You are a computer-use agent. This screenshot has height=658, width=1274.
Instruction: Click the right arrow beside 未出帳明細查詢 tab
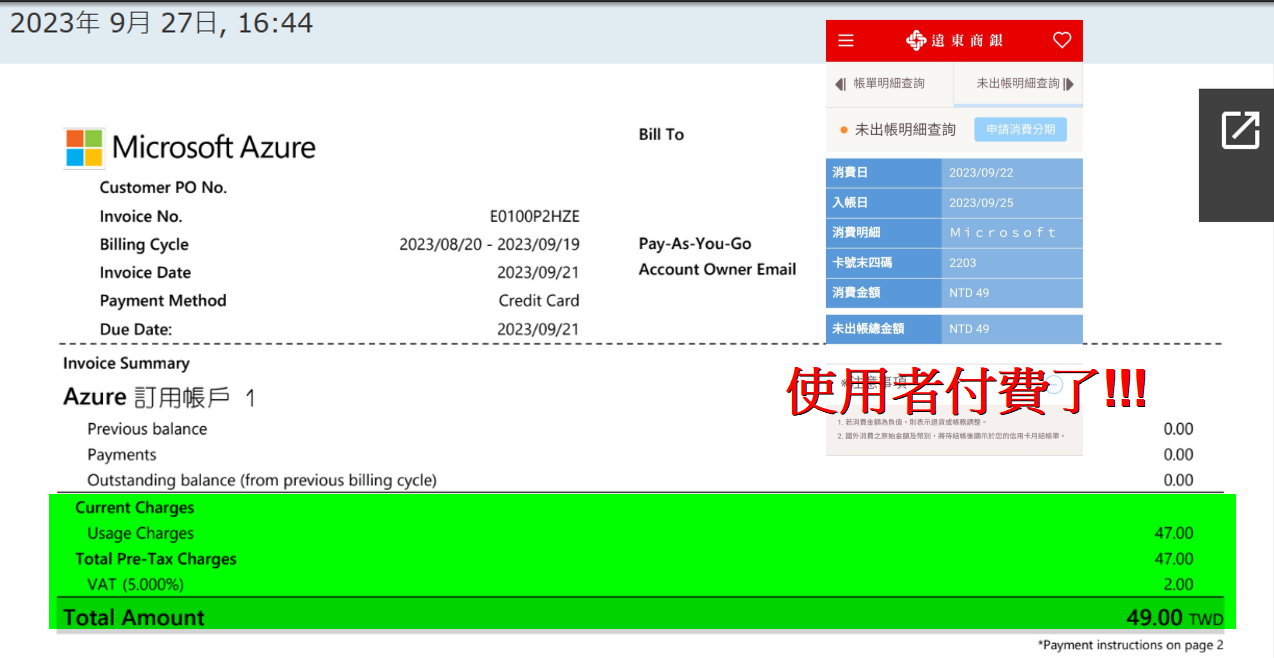click(1069, 84)
